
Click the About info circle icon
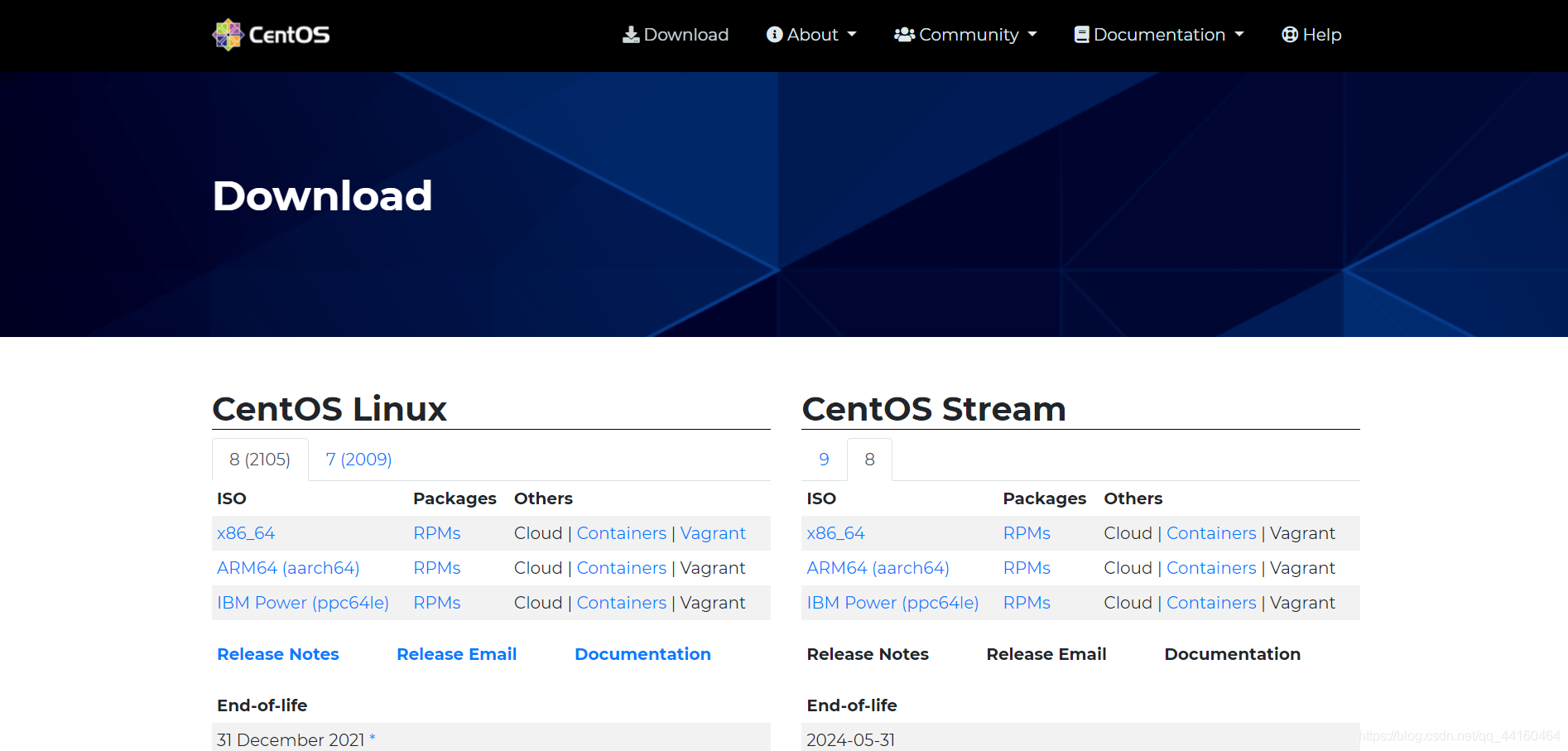click(x=775, y=35)
